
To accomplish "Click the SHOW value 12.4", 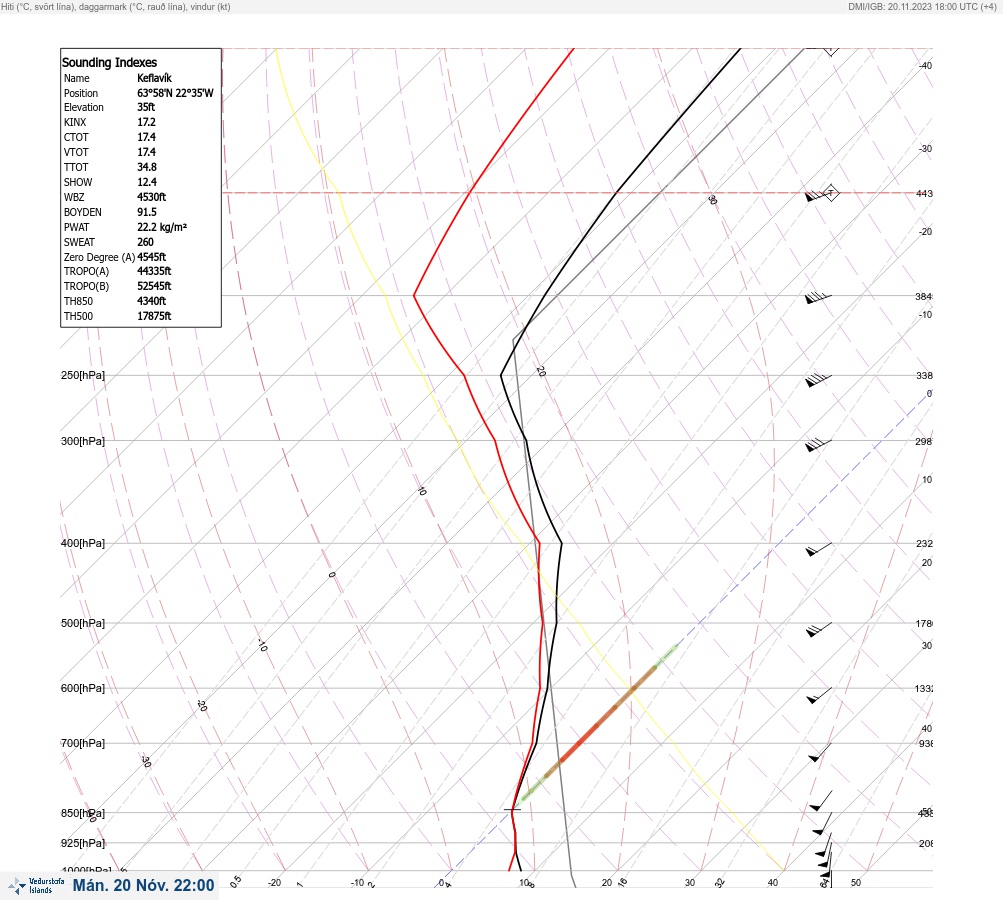I will [146, 182].
